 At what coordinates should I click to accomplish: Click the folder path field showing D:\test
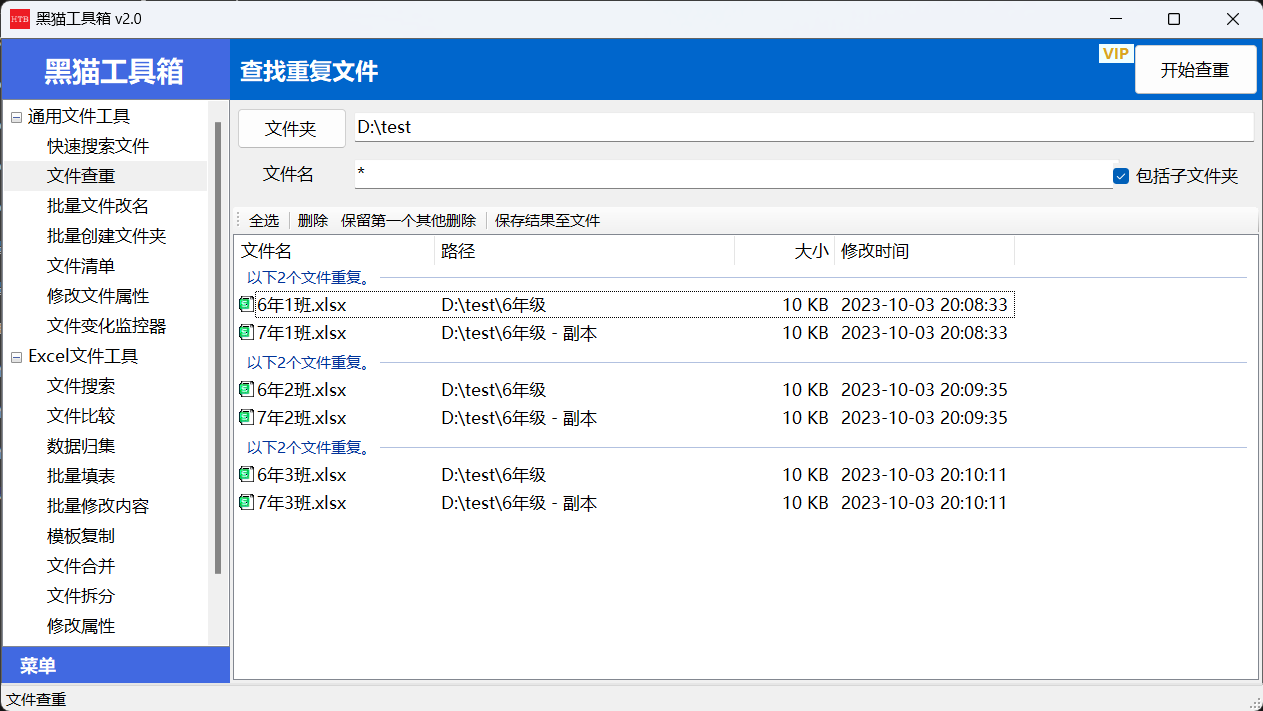pos(804,128)
